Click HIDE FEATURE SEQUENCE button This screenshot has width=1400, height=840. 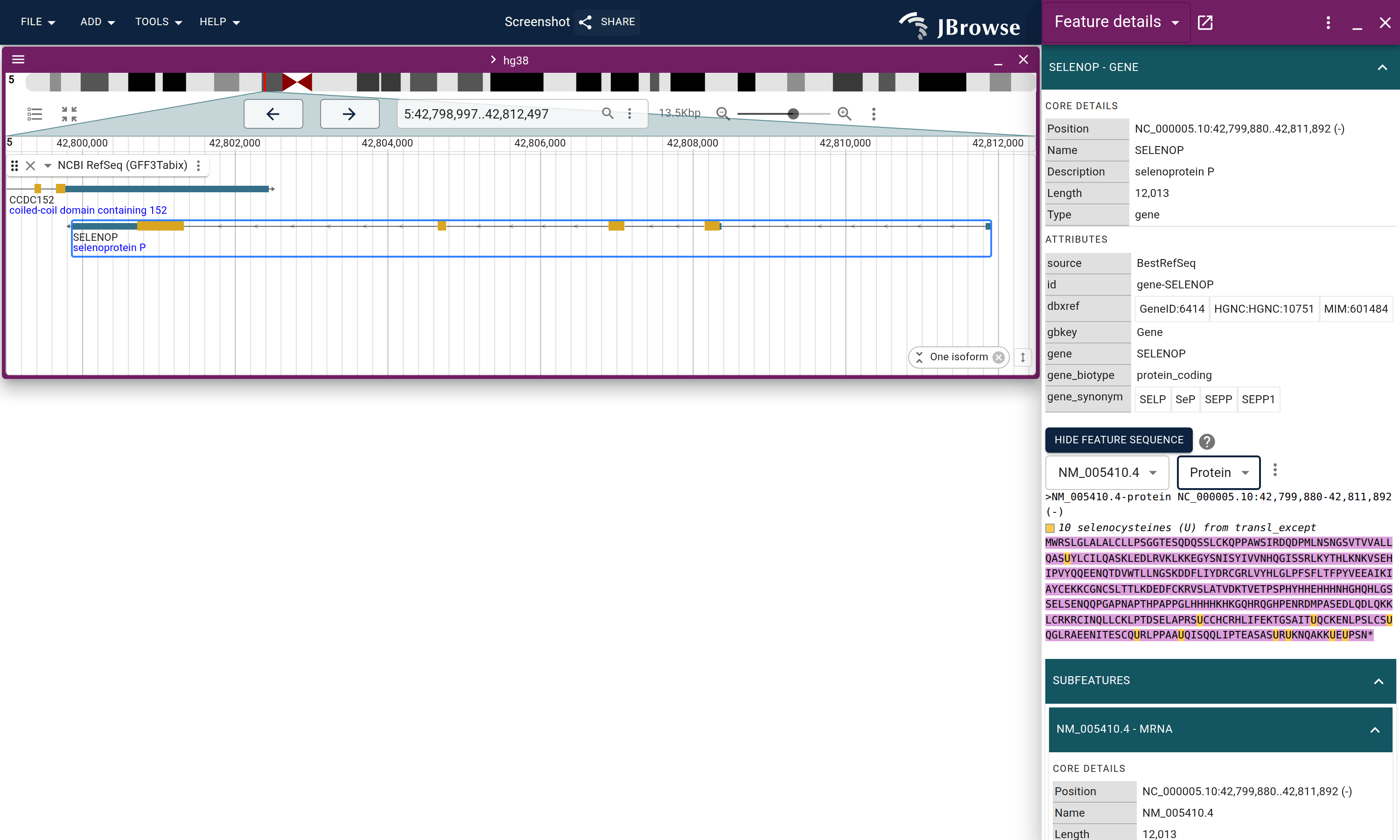1119,440
